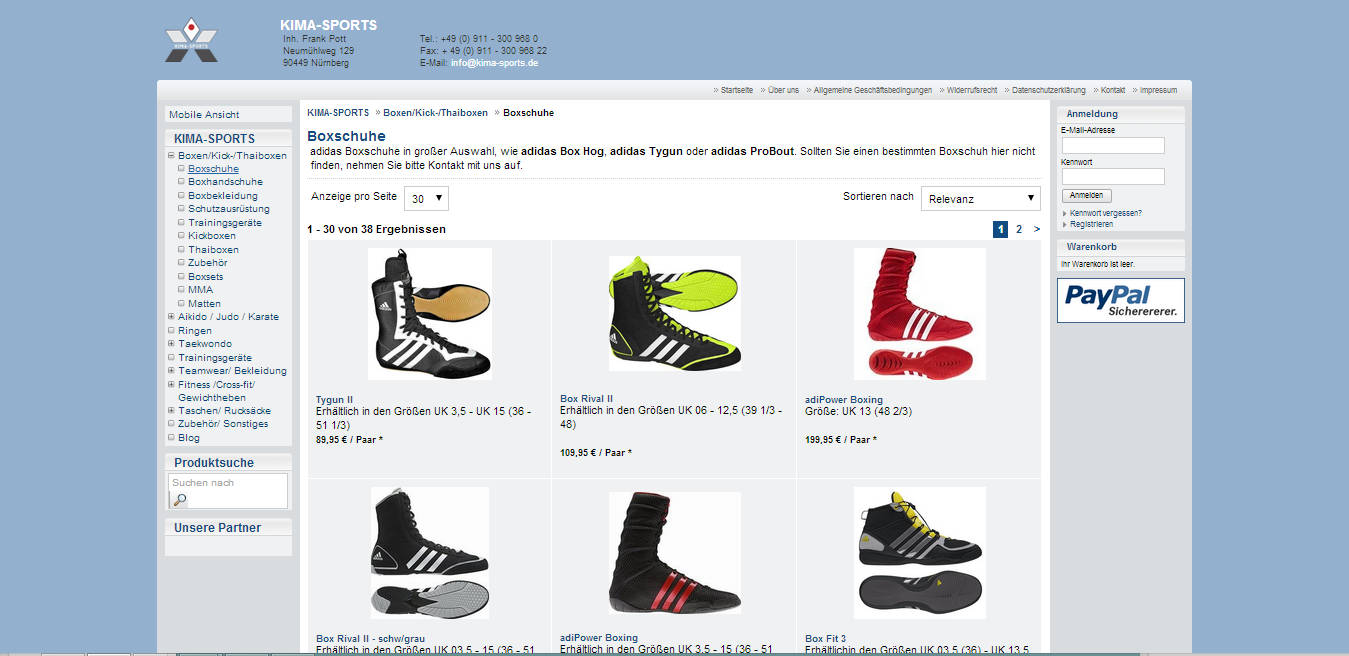Viewport: 1349px width, 656px height.
Task: Click the KIMA-SPORTS logo icon
Action: coord(191,40)
